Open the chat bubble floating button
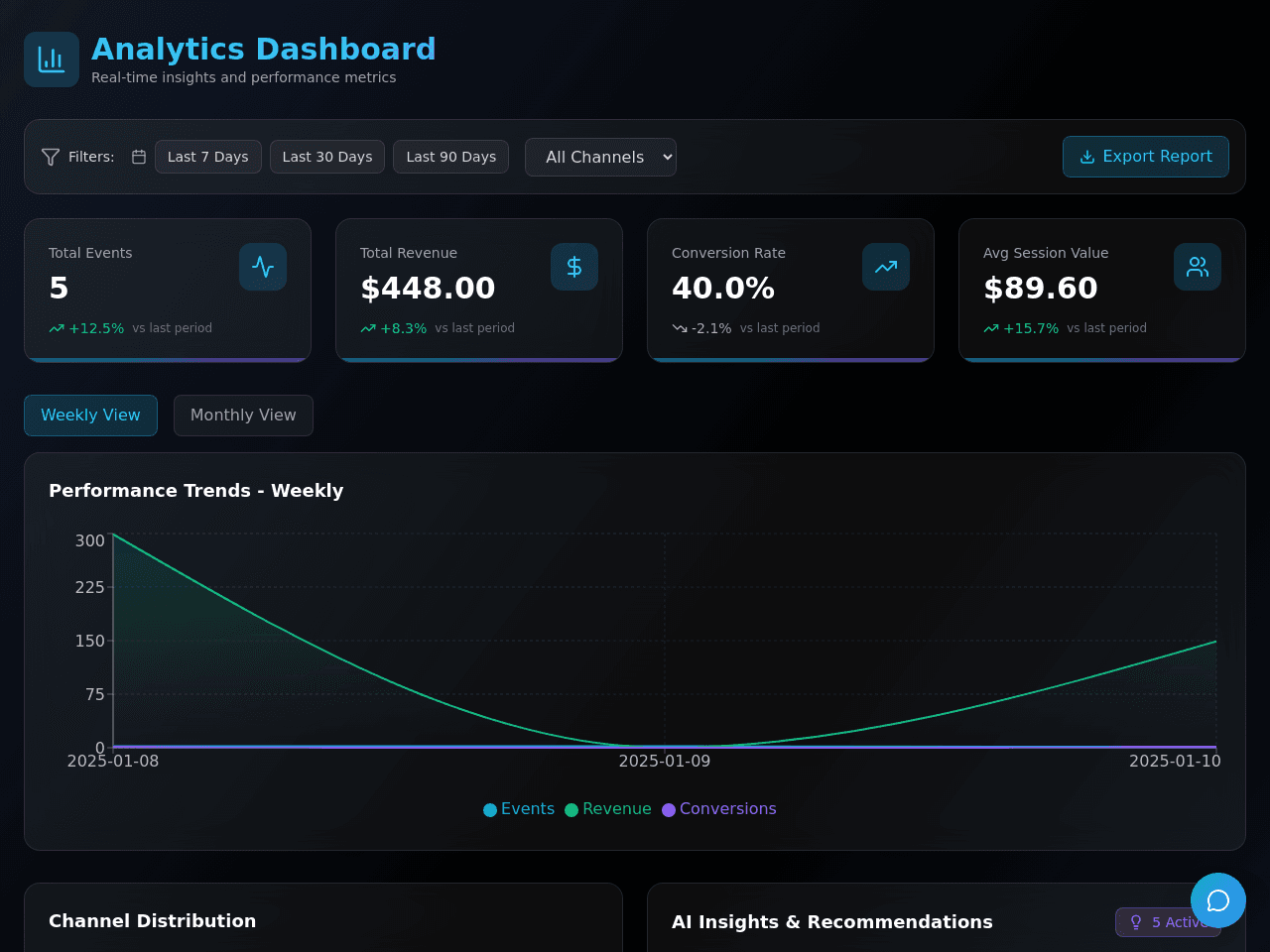This screenshot has height=952, width=1270. (x=1218, y=900)
